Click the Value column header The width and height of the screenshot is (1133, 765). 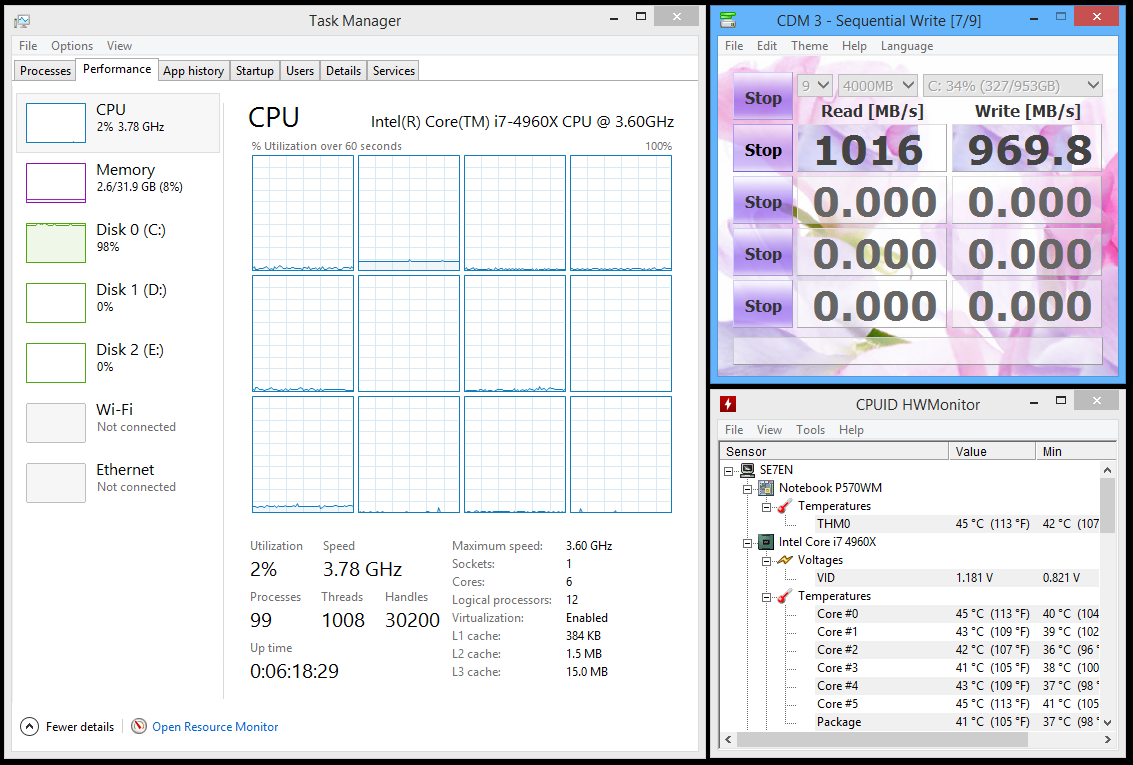(992, 451)
